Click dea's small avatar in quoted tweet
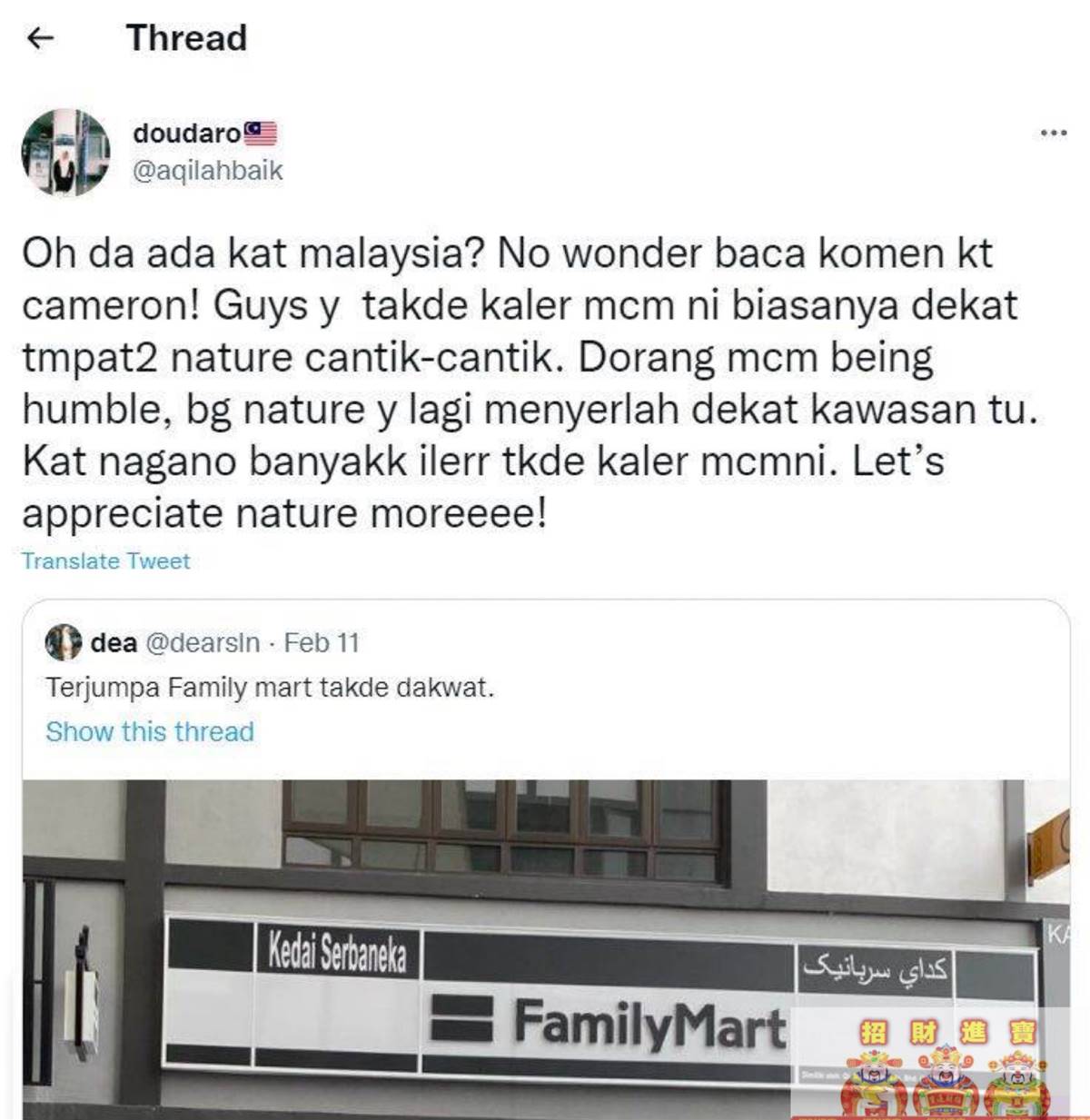Viewport: 1090px width, 1120px height. (x=63, y=643)
